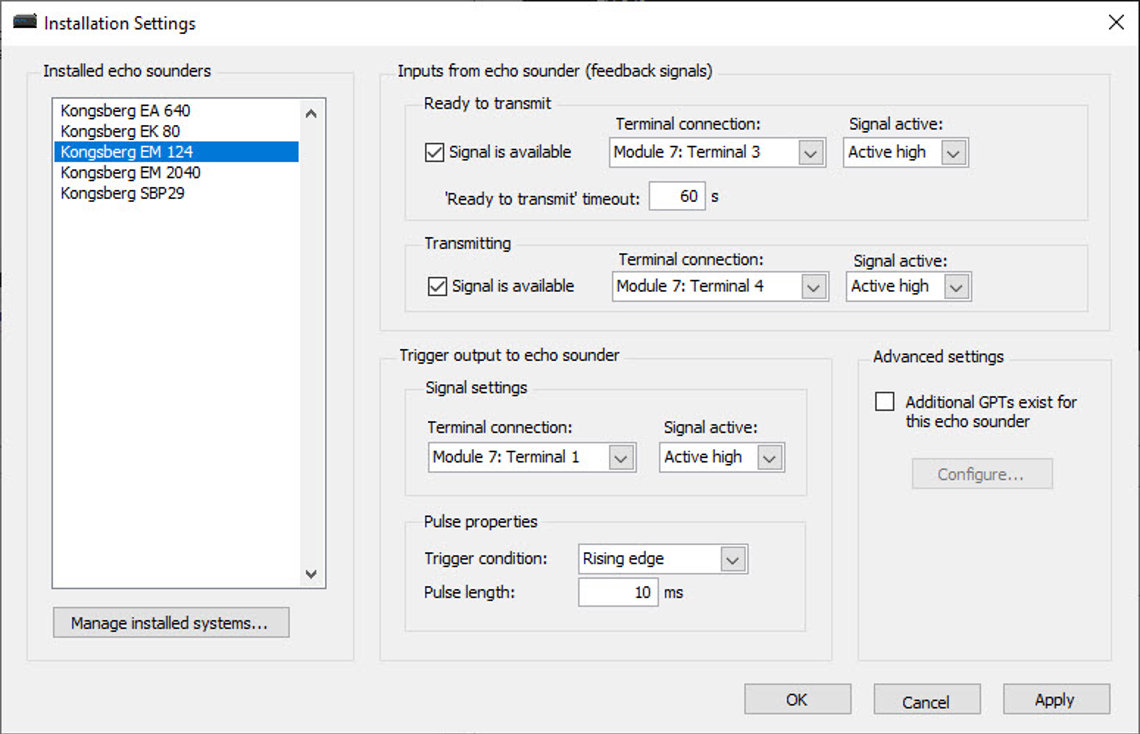Close the Installation Settings dialog

pos(1116,23)
